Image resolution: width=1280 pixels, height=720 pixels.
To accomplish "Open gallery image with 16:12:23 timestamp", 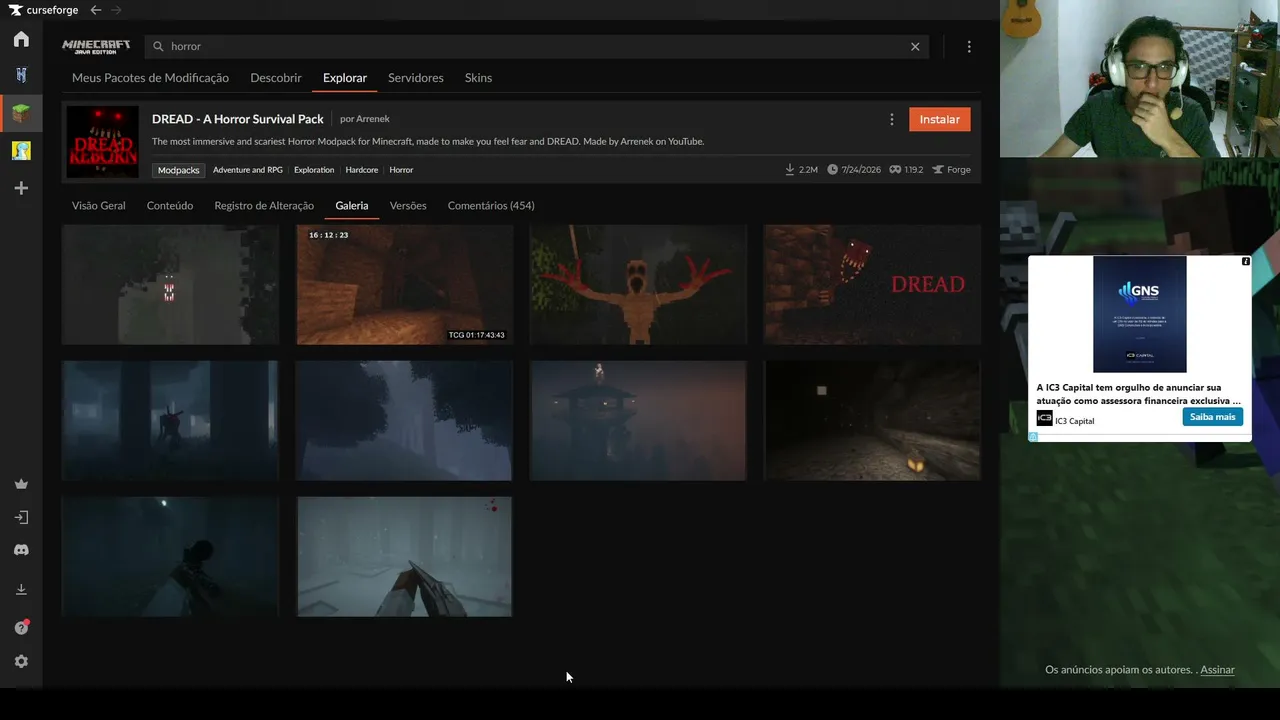I will 405,285.
